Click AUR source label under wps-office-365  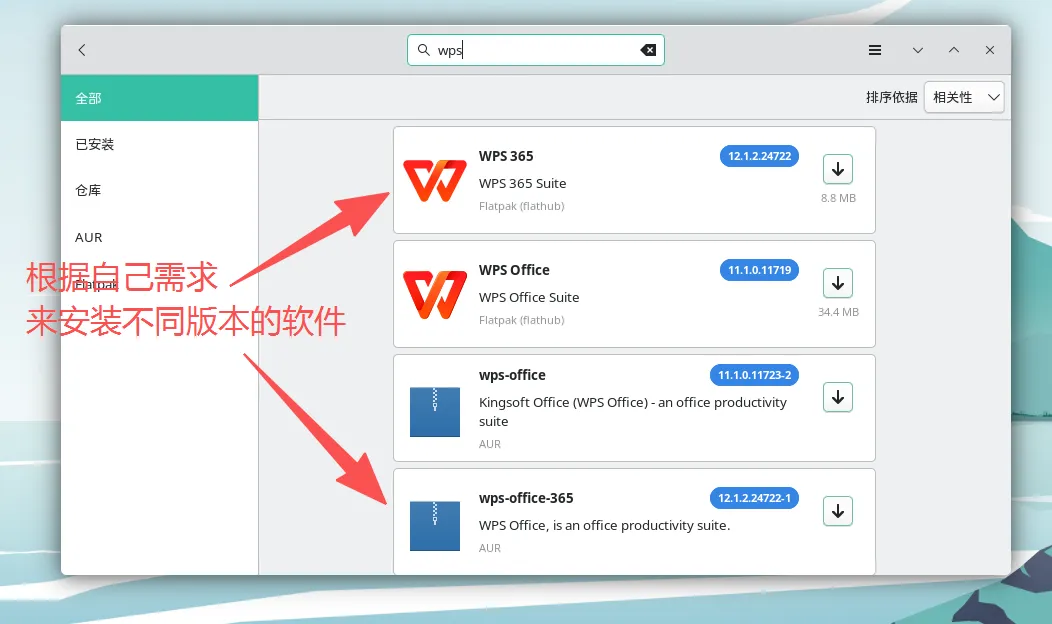490,548
